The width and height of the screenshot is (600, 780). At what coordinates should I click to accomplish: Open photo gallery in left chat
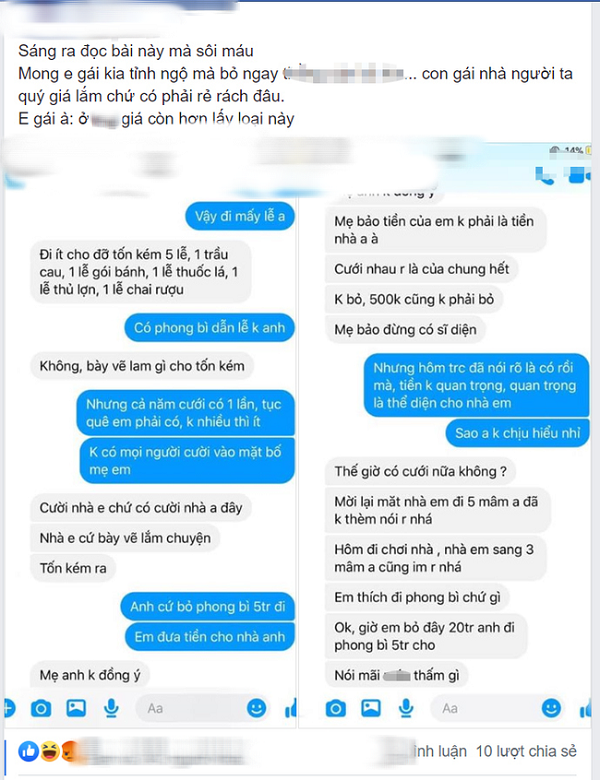tap(76, 707)
